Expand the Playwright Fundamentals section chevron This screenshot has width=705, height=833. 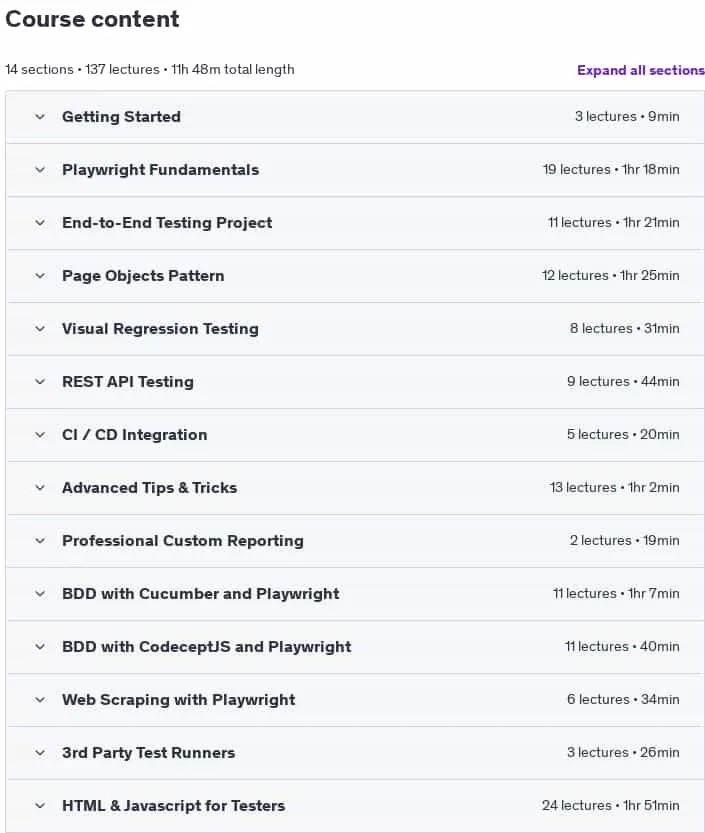pos(40,169)
